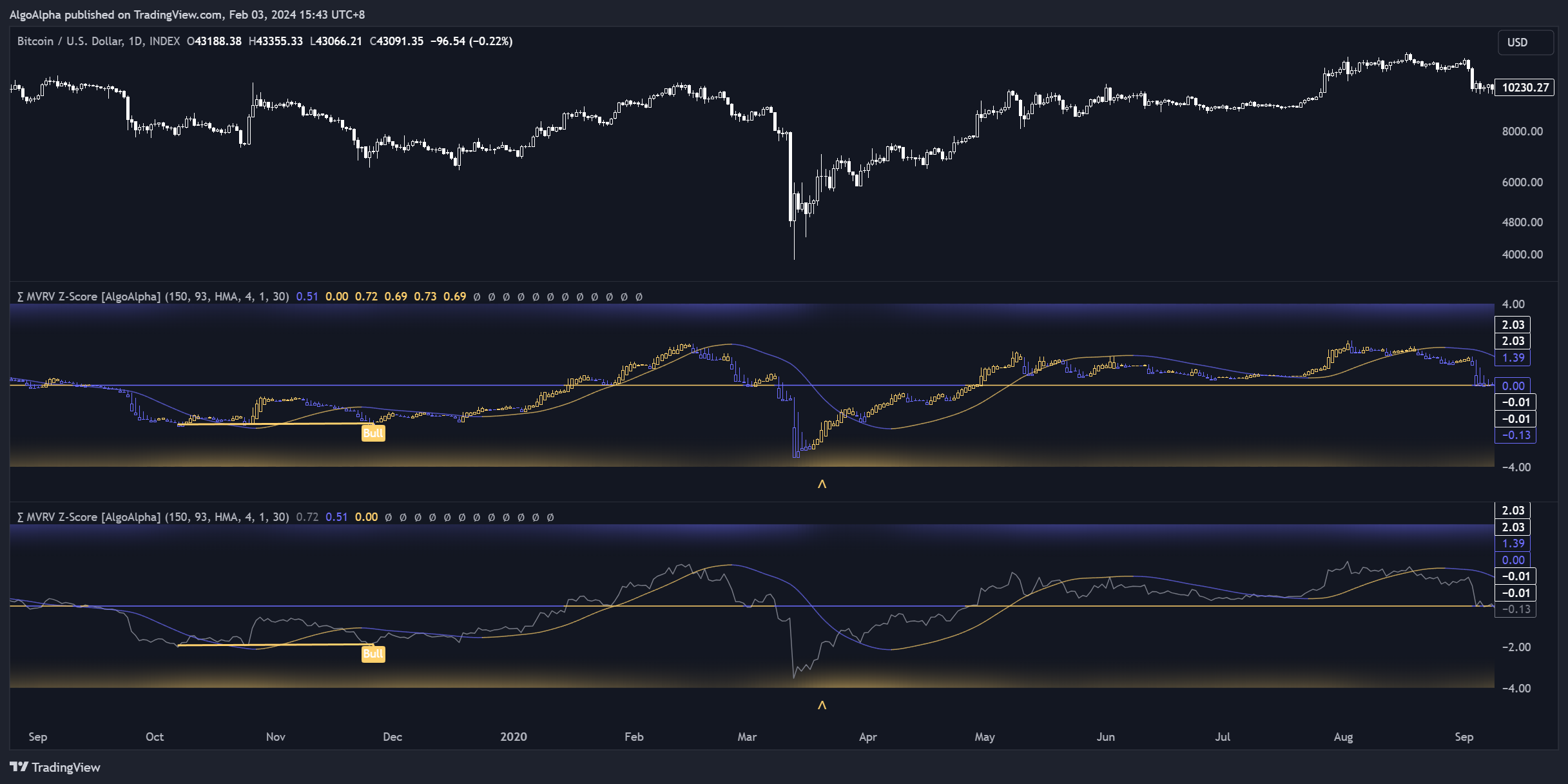Click the open value O43188.38
The height and width of the screenshot is (784, 1568).
tap(214, 41)
